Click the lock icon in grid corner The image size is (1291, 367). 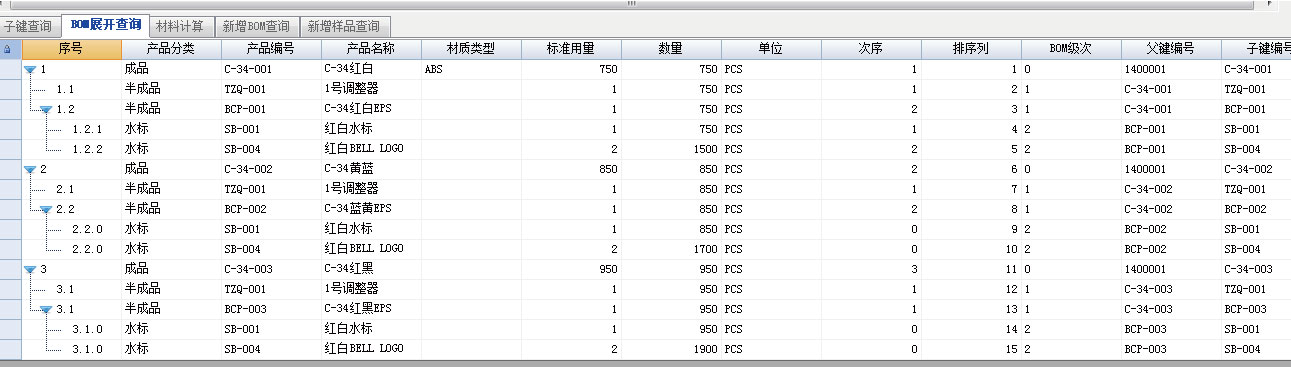click(x=8, y=49)
